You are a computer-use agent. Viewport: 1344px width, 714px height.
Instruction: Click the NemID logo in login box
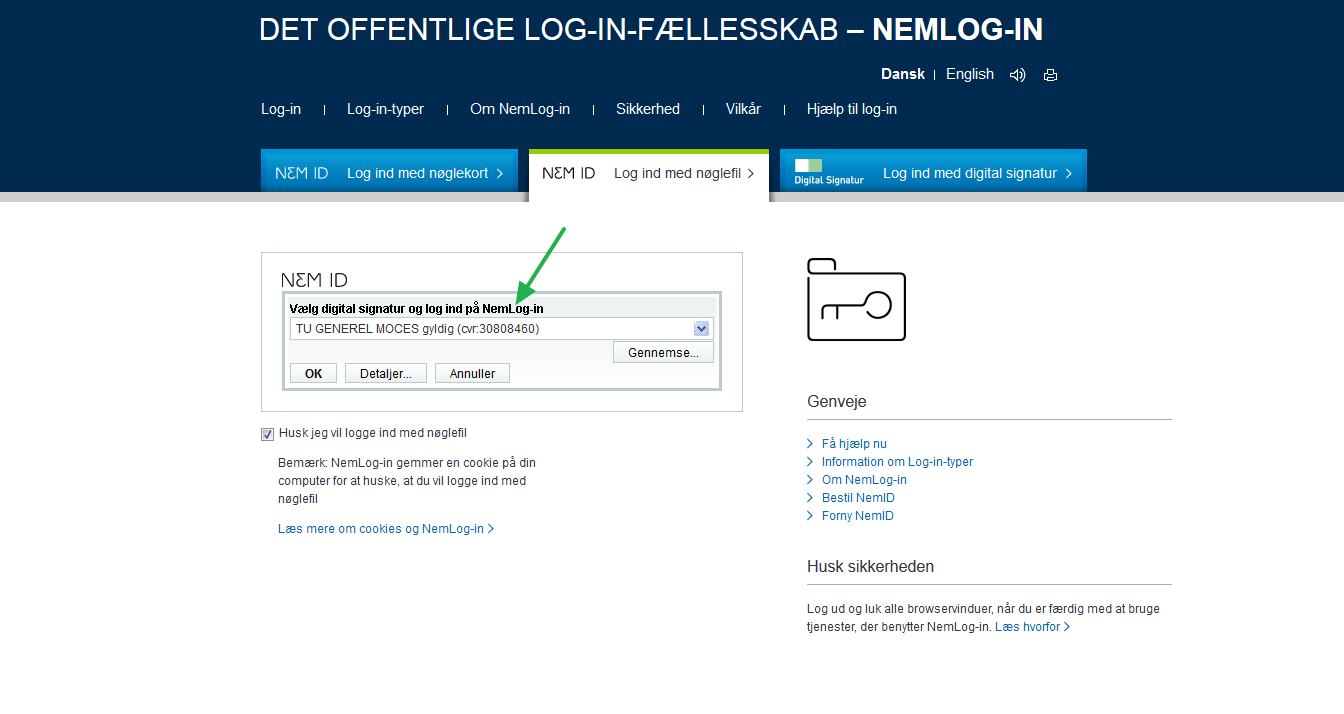[x=314, y=280]
